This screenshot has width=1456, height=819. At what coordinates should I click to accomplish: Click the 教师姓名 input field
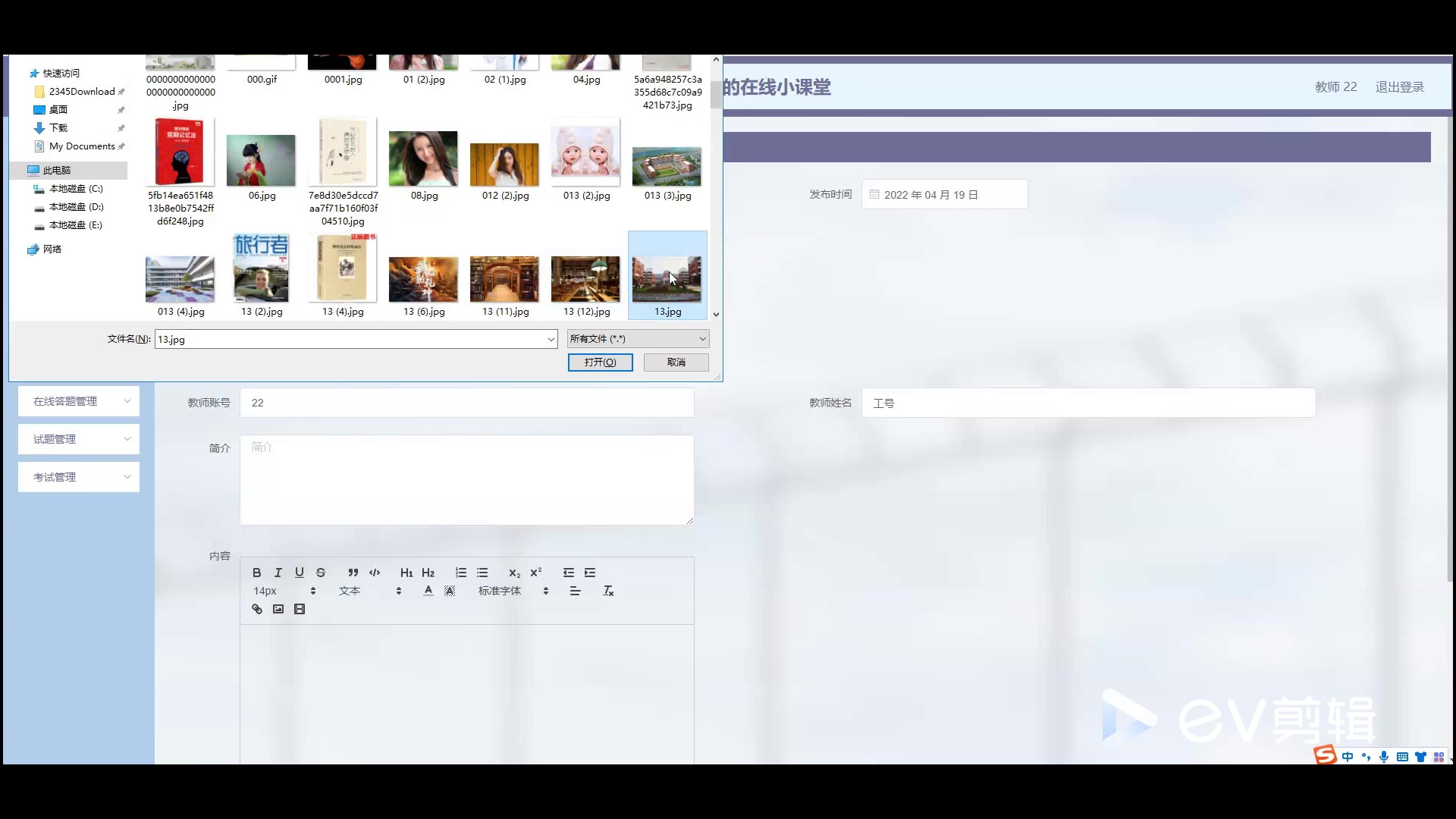point(1088,403)
